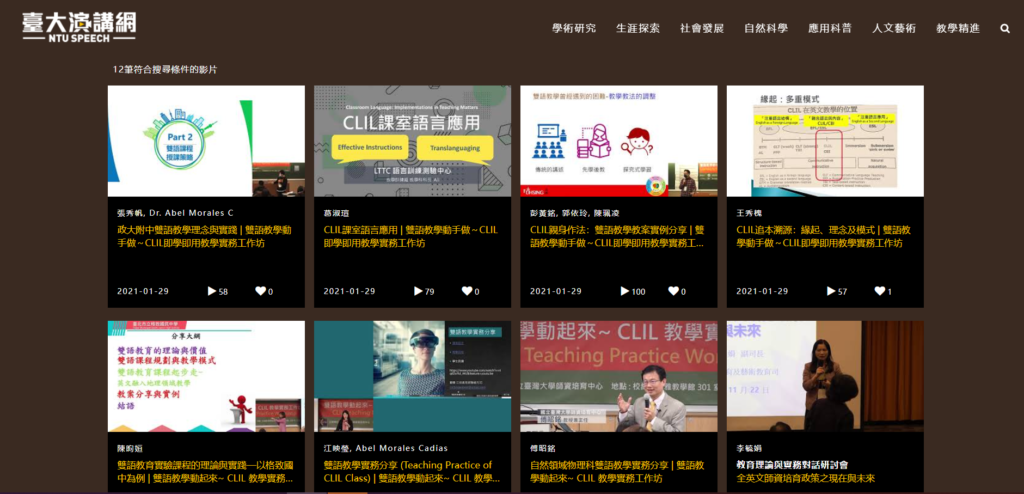
Task: Click speaker names 彭黃銘, 郭依玲, 陳珮凌
Action: click(575, 213)
